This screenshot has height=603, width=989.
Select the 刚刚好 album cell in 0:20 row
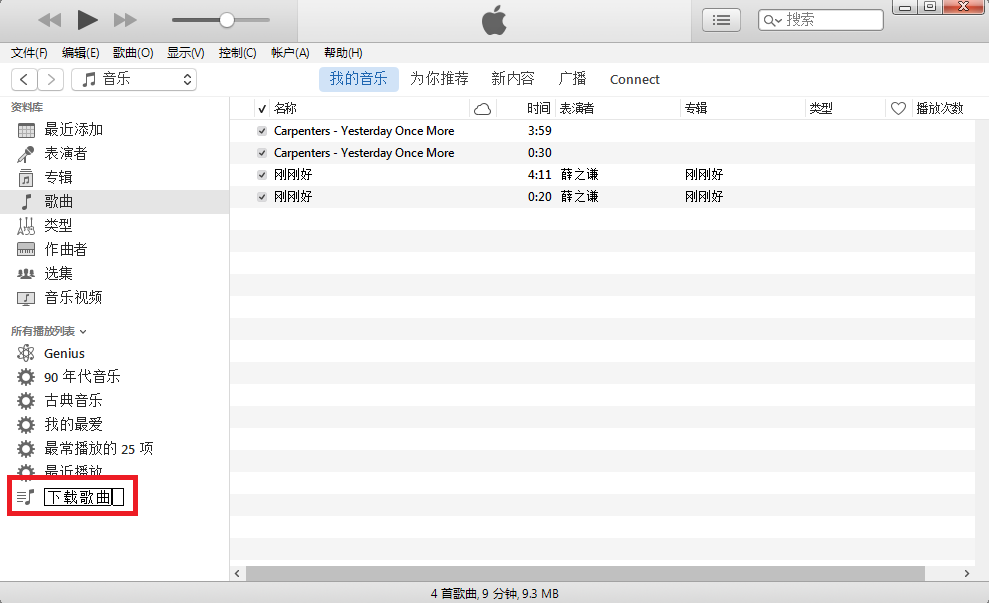pos(704,197)
